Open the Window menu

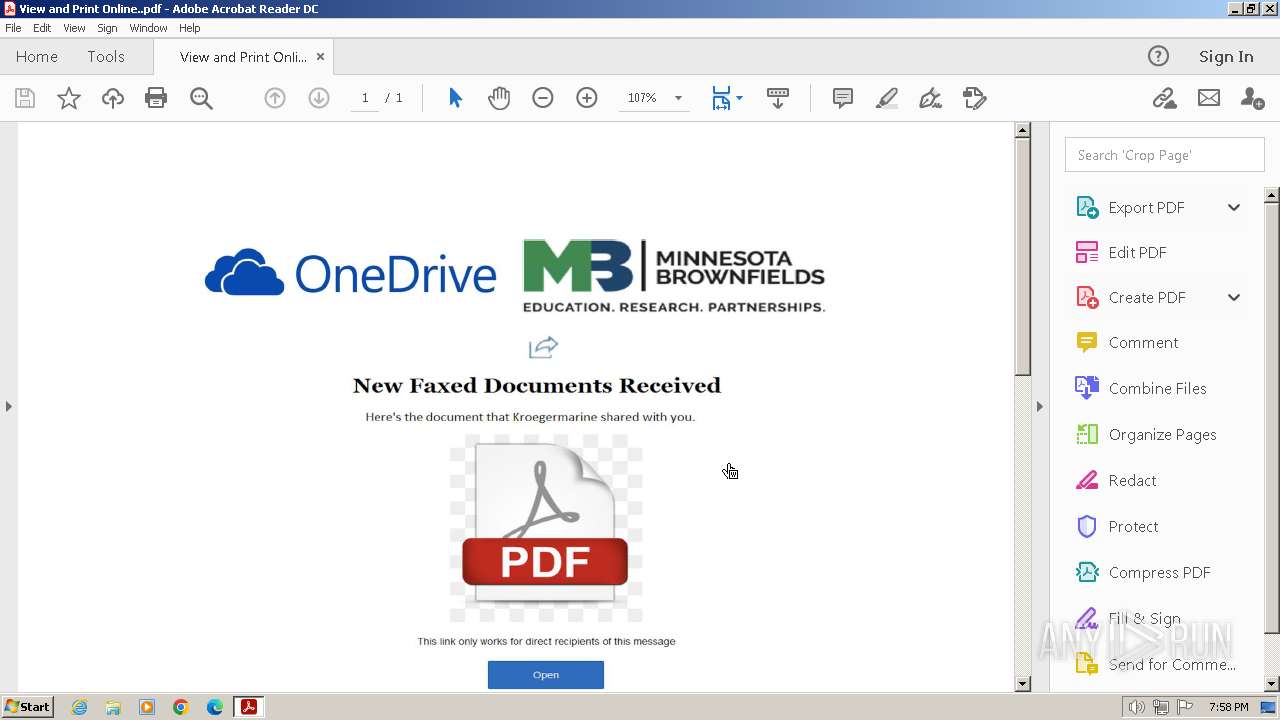pyautogui.click(x=148, y=28)
